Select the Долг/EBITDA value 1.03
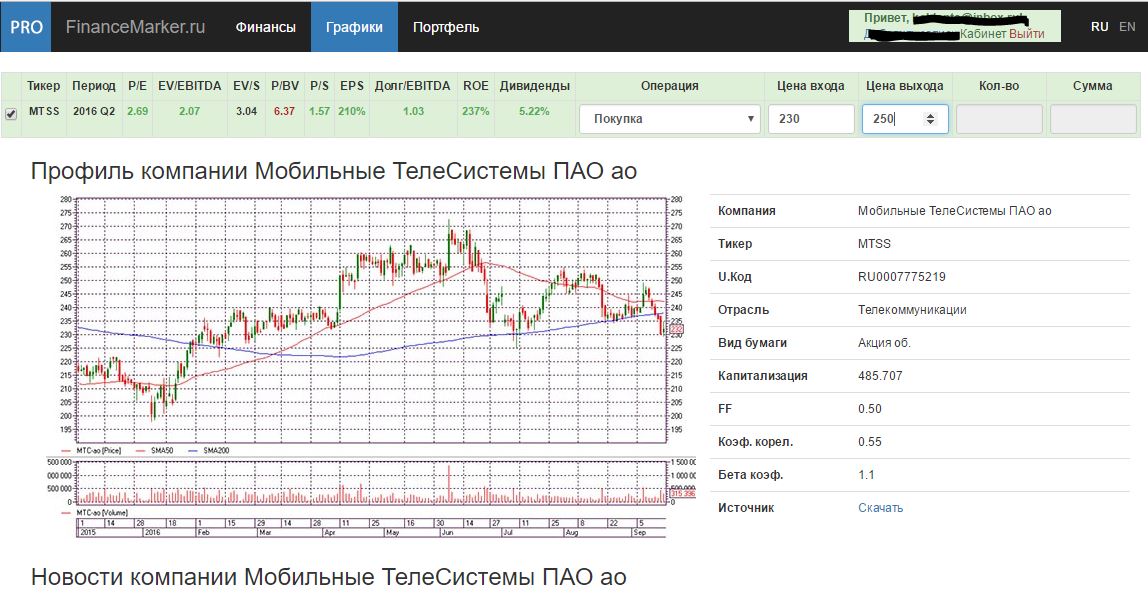Image resolution: width=1148 pixels, height=600 pixels. click(x=413, y=111)
